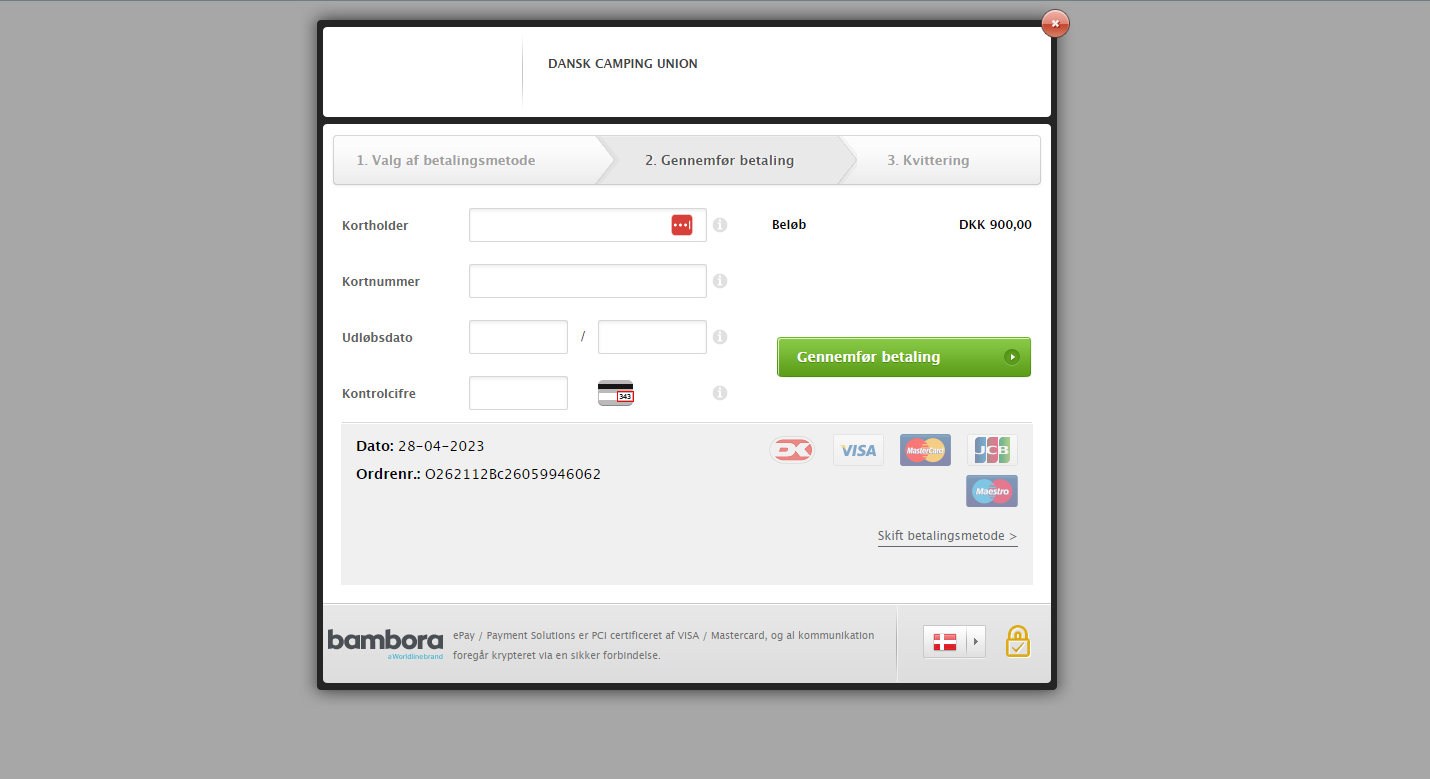The width and height of the screenshot is (1430, 779).
Task: Focus the Kortnummer input field
Action: (588, 281)
